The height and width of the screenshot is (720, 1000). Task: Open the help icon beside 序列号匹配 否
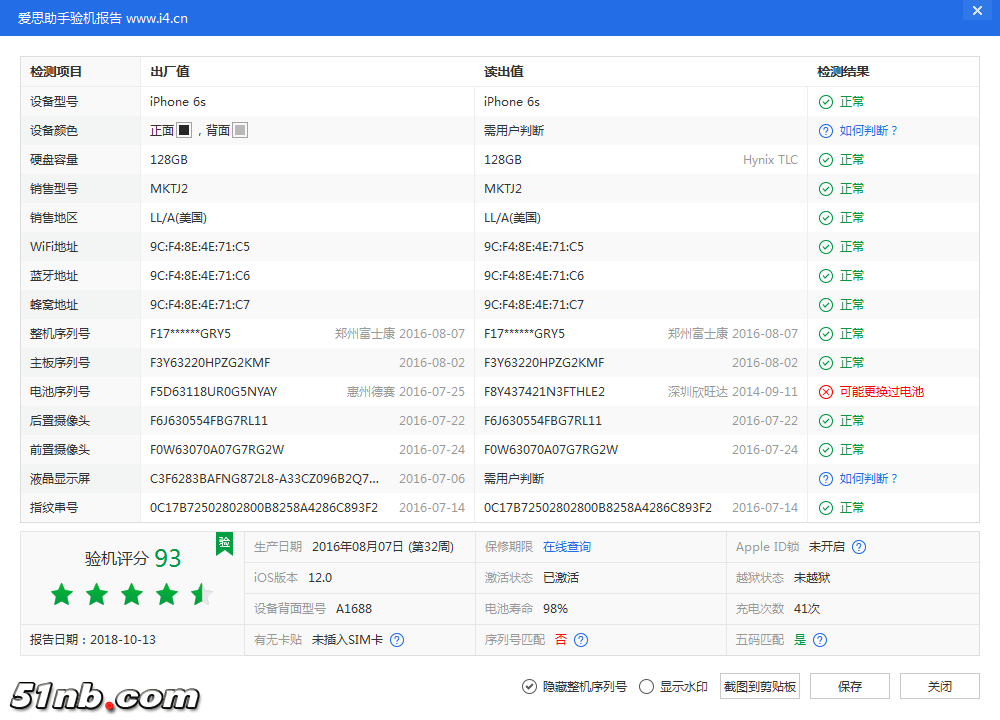point(581,640)
